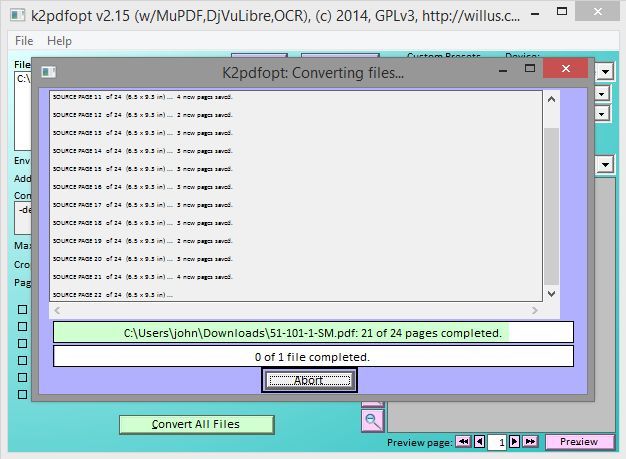This screenshot has height=459, width=626.
Task: Click right arrow of horizontal log scrollbar
Action: (535, 310)
